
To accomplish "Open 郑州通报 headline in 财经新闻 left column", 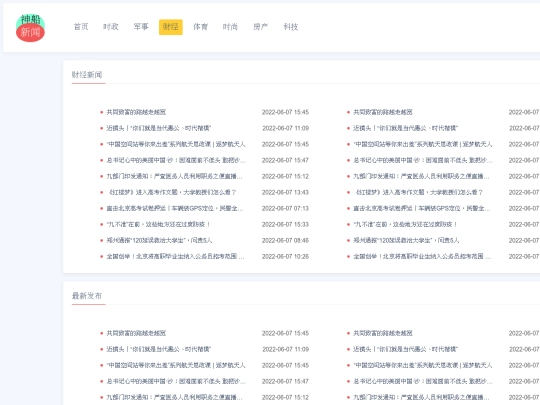I will tap(159, 240).
